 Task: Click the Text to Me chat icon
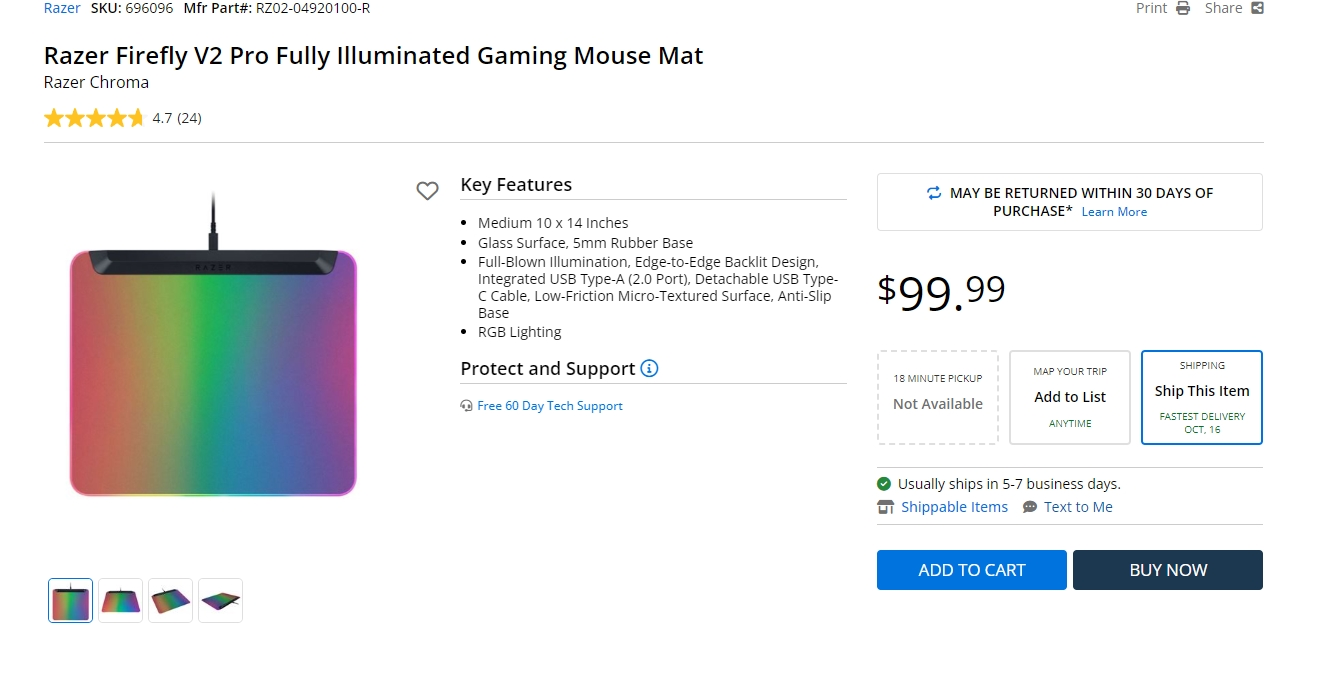click(x=1030, y=507)
